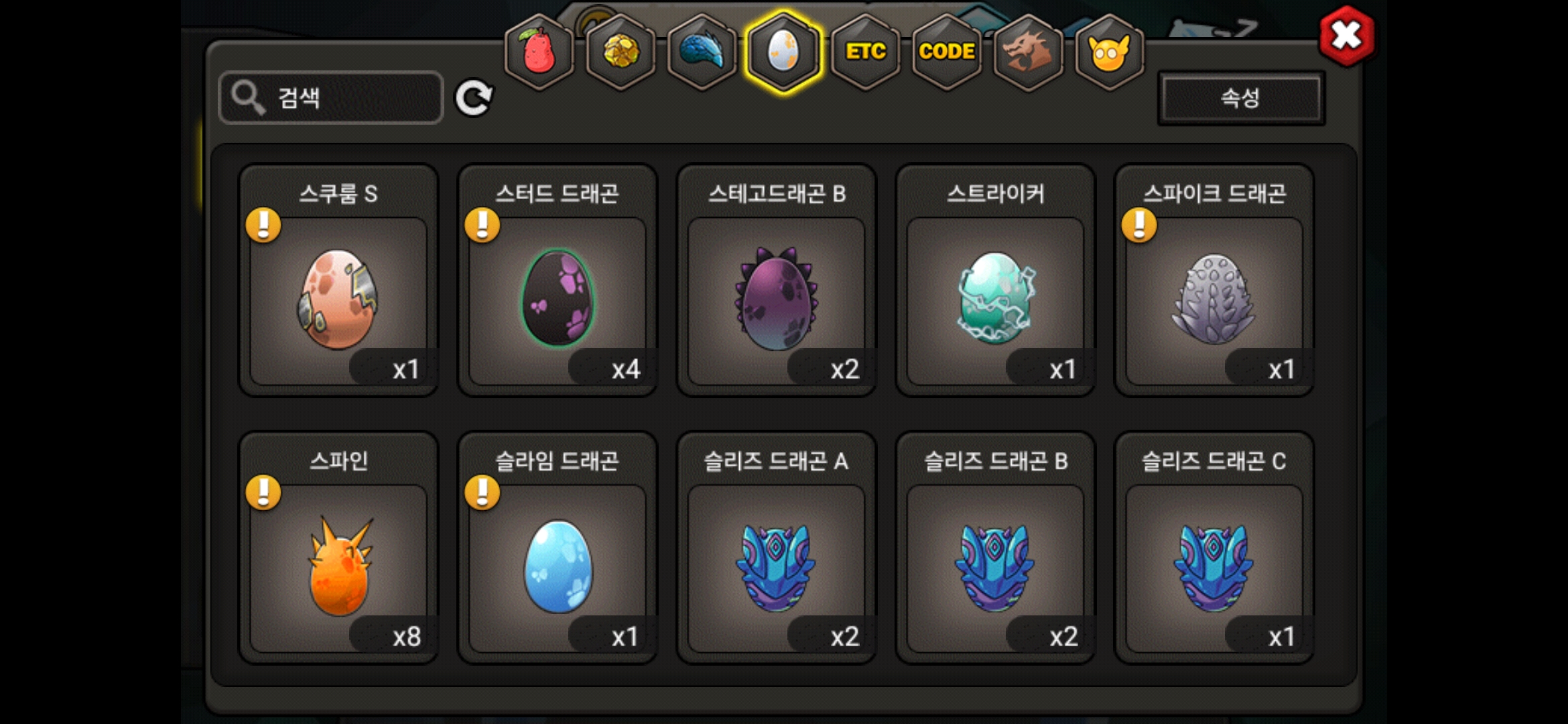The width and height of the screenshot is (1568, 724).
Task: Click the 검색 search field
Action: pos(331,98)
